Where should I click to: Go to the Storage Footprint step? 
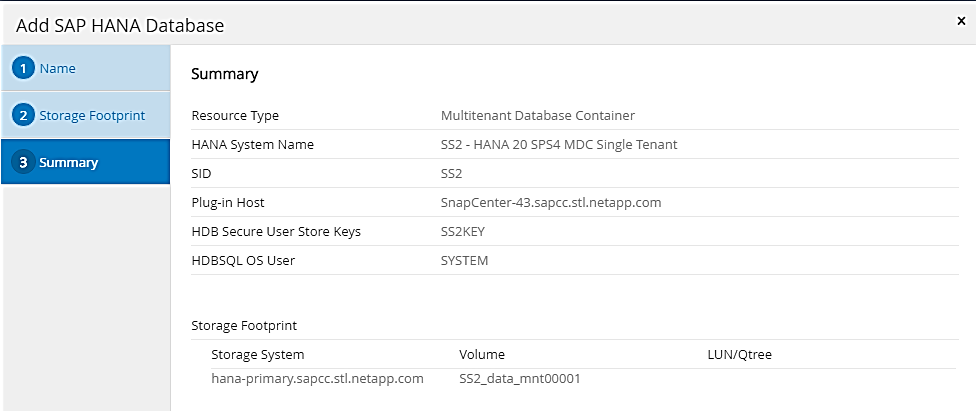(x=92, y=116)
